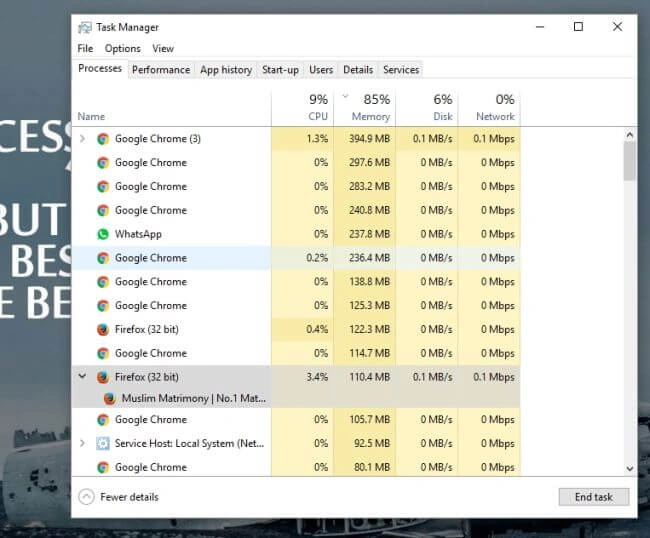Click Firefox (32 bit) name with 122.3 MB
This screenshot has height=538, width=650.
(x=147, y=330)
